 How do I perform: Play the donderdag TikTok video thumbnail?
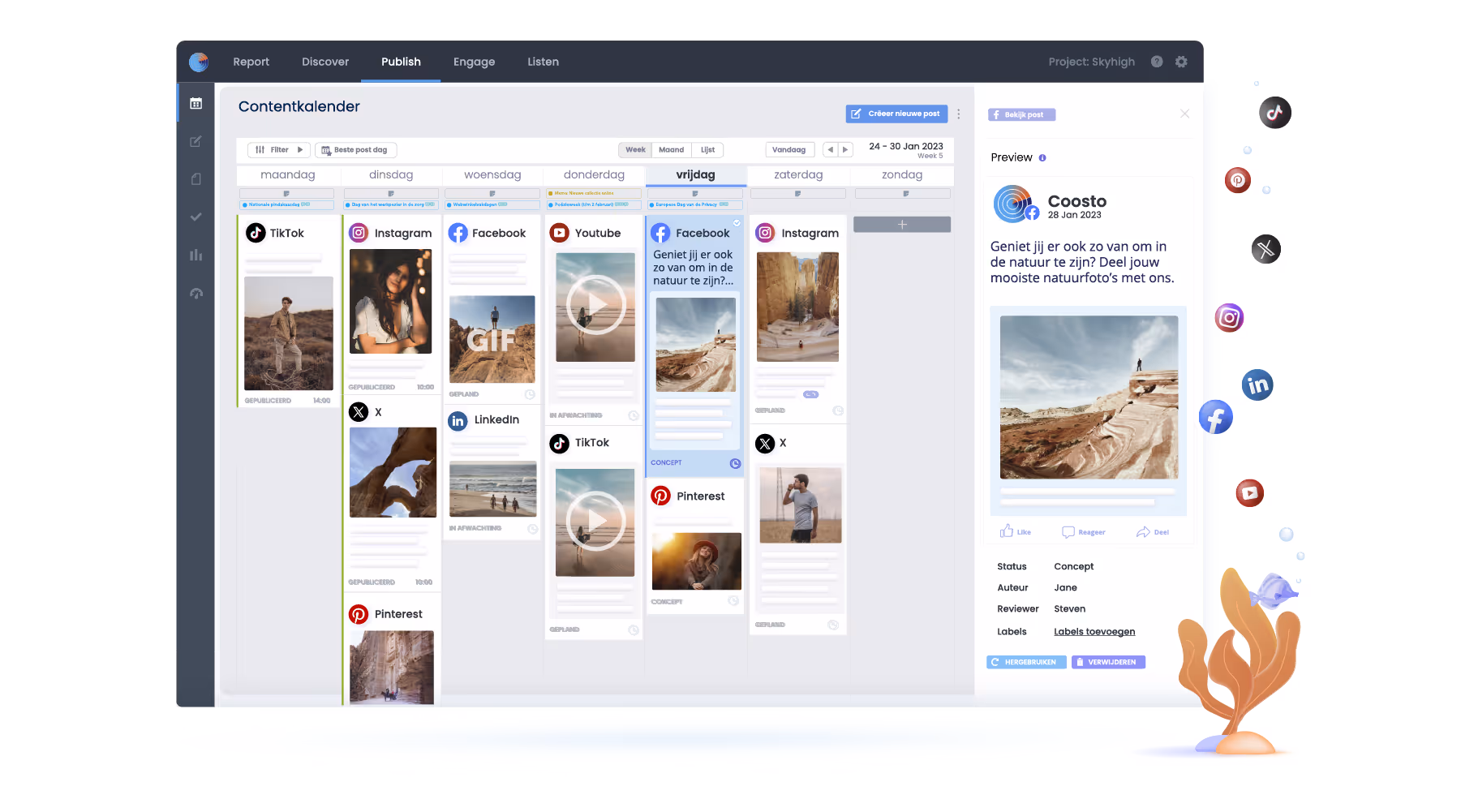595,522
